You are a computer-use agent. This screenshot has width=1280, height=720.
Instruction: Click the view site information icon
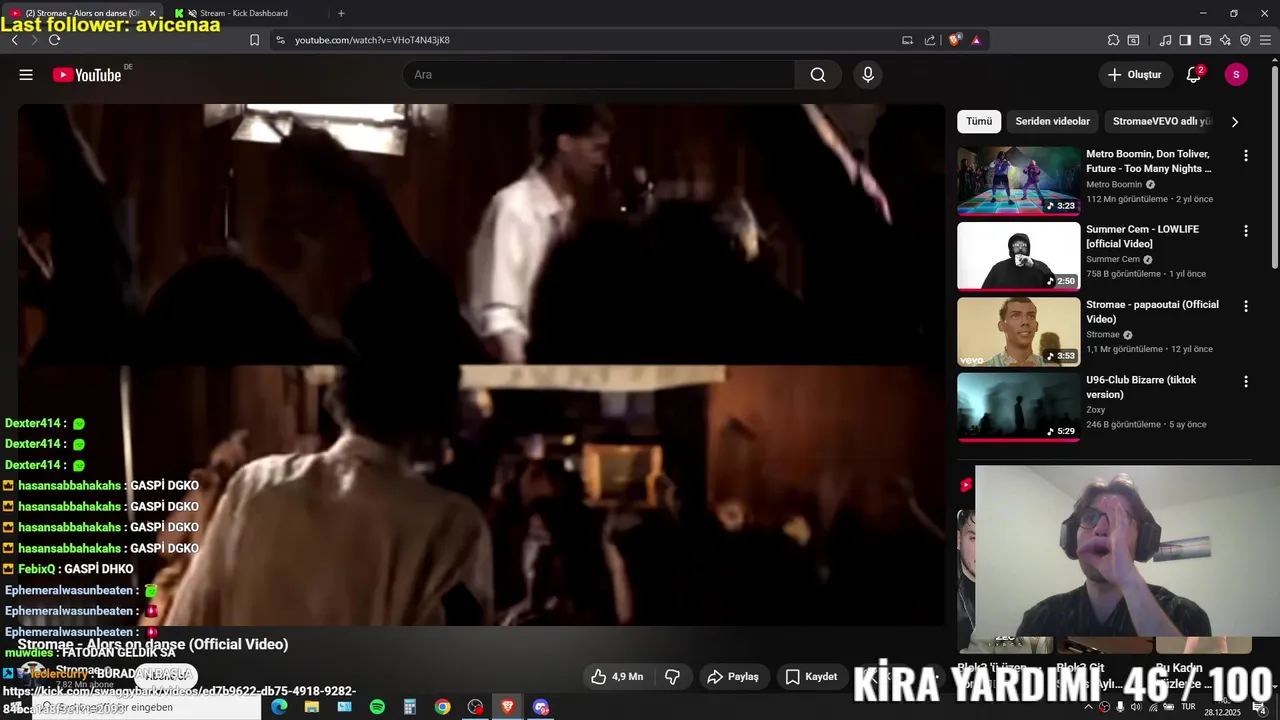coord(280,40)
